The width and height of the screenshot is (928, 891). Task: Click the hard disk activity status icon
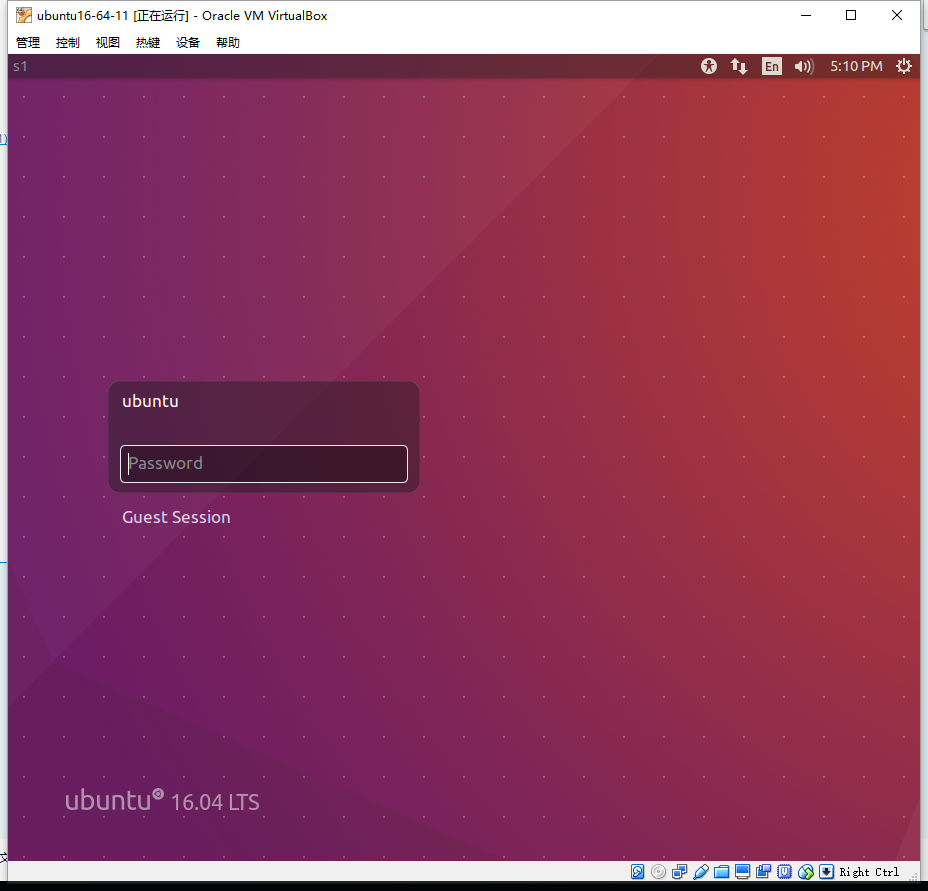click(637, 871)
